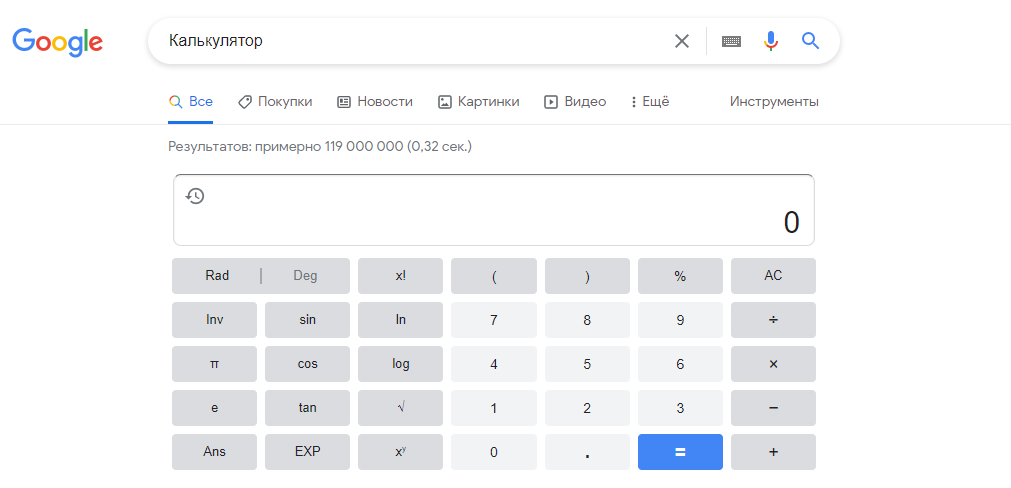The width and height of the screenshot is (1011, 488).
Task: Tap the digit 4 key
Action: pos(494,364)
